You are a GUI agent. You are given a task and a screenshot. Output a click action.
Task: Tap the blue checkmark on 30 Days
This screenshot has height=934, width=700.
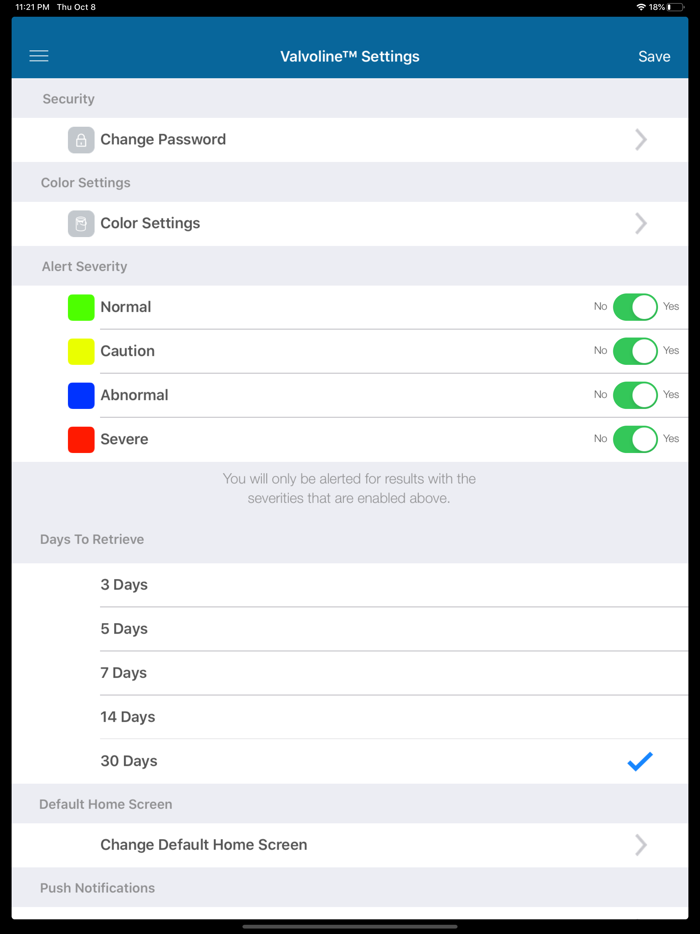coord(640,761)
